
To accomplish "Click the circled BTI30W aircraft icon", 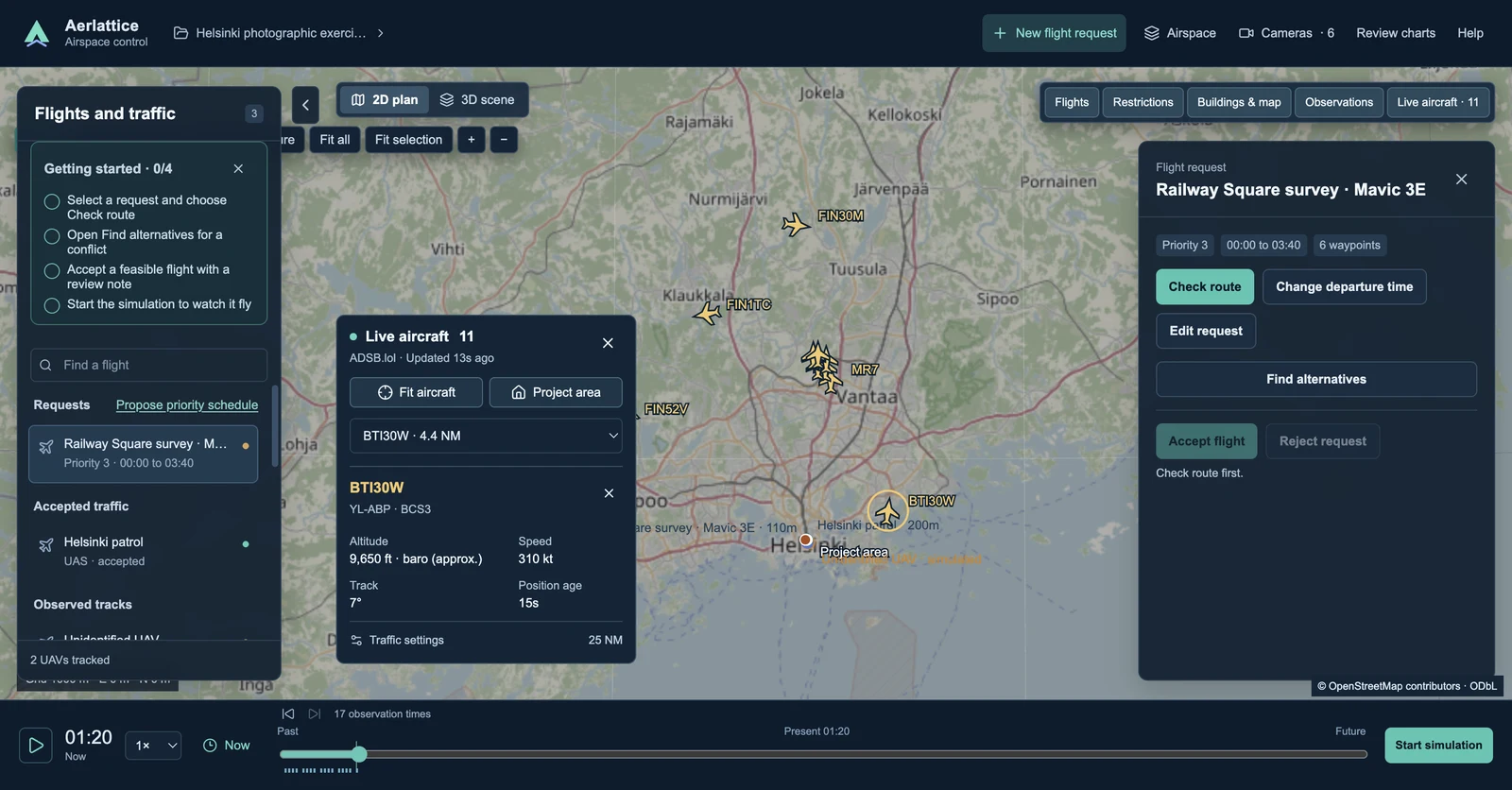I will [887, 511].
